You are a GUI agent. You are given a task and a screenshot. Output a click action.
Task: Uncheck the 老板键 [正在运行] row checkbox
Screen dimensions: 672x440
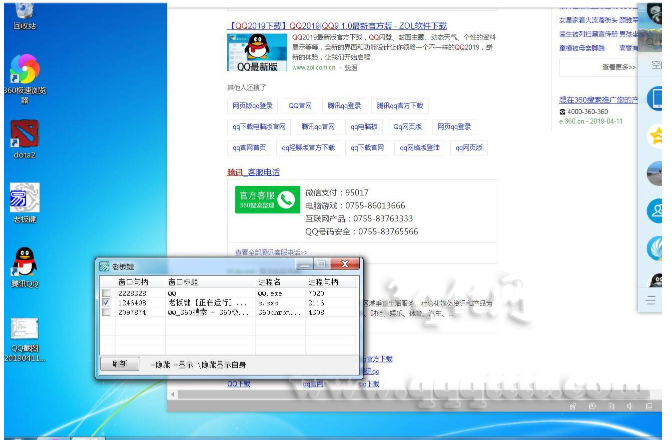tap(106, 302)
